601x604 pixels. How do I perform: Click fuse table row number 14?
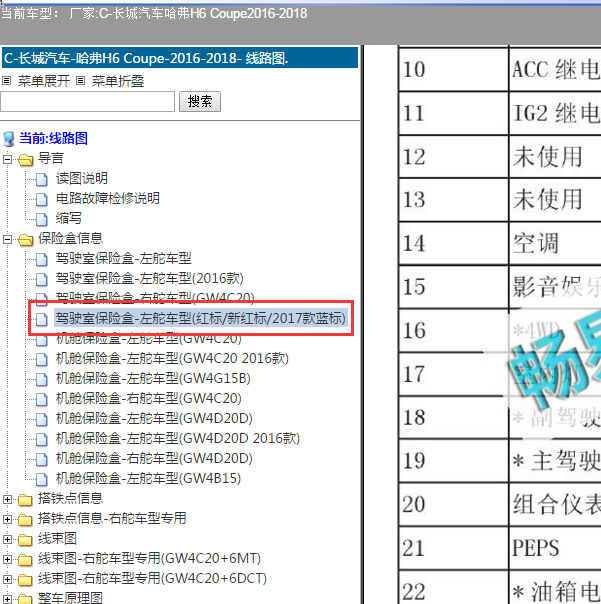tap(414, 243)
